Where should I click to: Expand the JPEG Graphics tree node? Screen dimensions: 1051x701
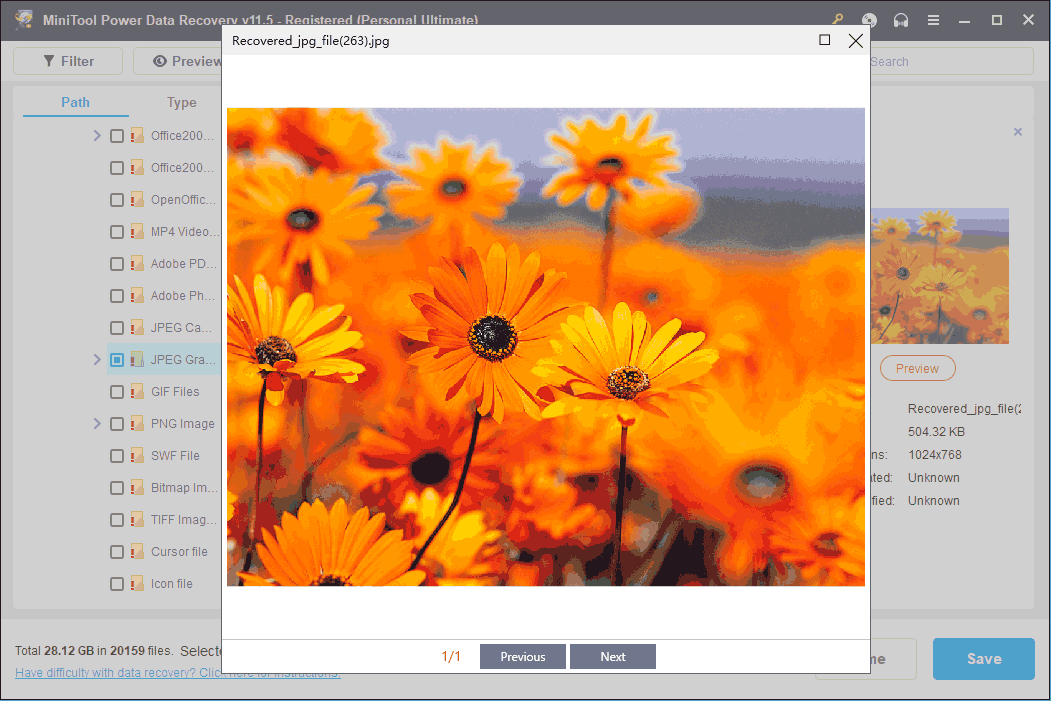(97, 360)
